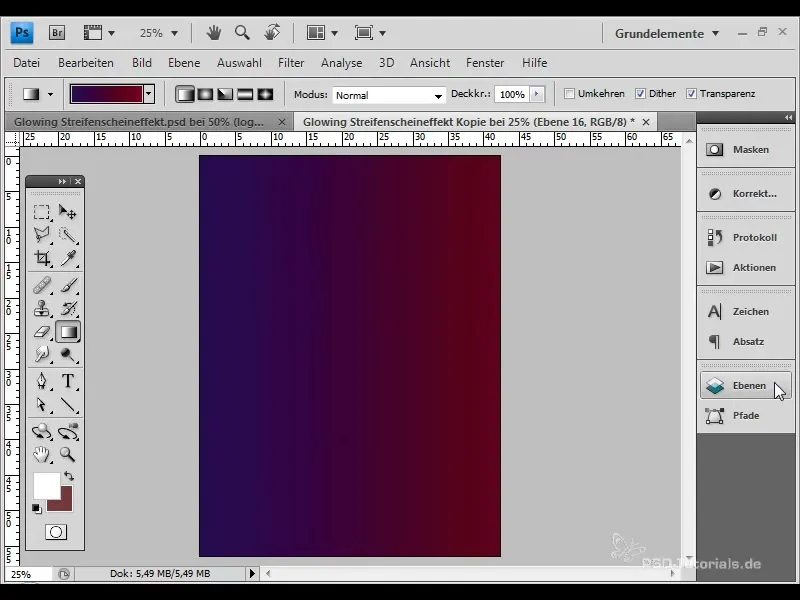The width and height of the screenshot is (800, 600).
Task: Open the Deckkr. opacity slider arrow
Action: 536,94
